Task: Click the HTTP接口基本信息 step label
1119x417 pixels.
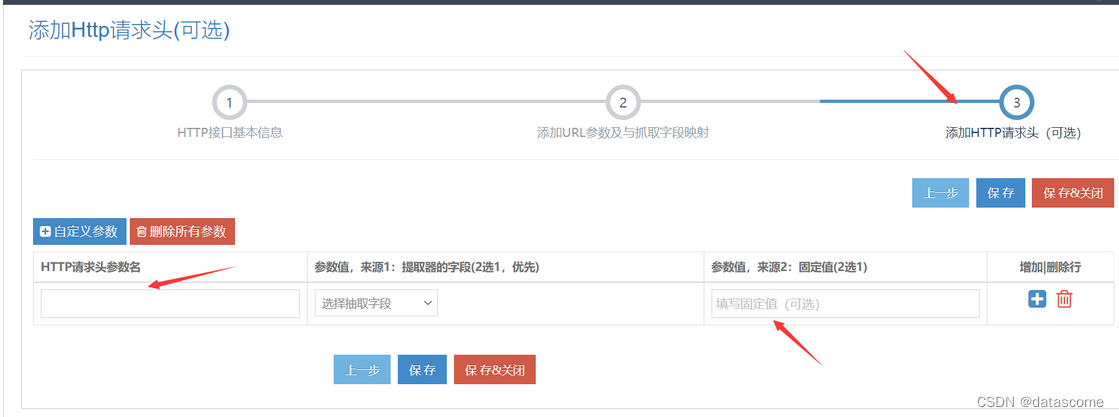Action: coord(230,133)
